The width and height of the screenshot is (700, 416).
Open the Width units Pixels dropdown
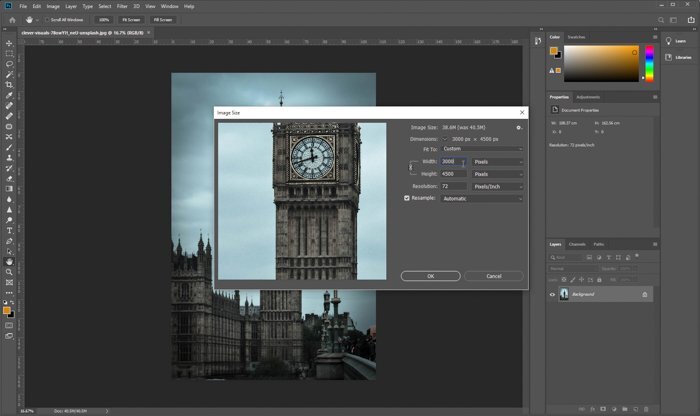(498, 162)
